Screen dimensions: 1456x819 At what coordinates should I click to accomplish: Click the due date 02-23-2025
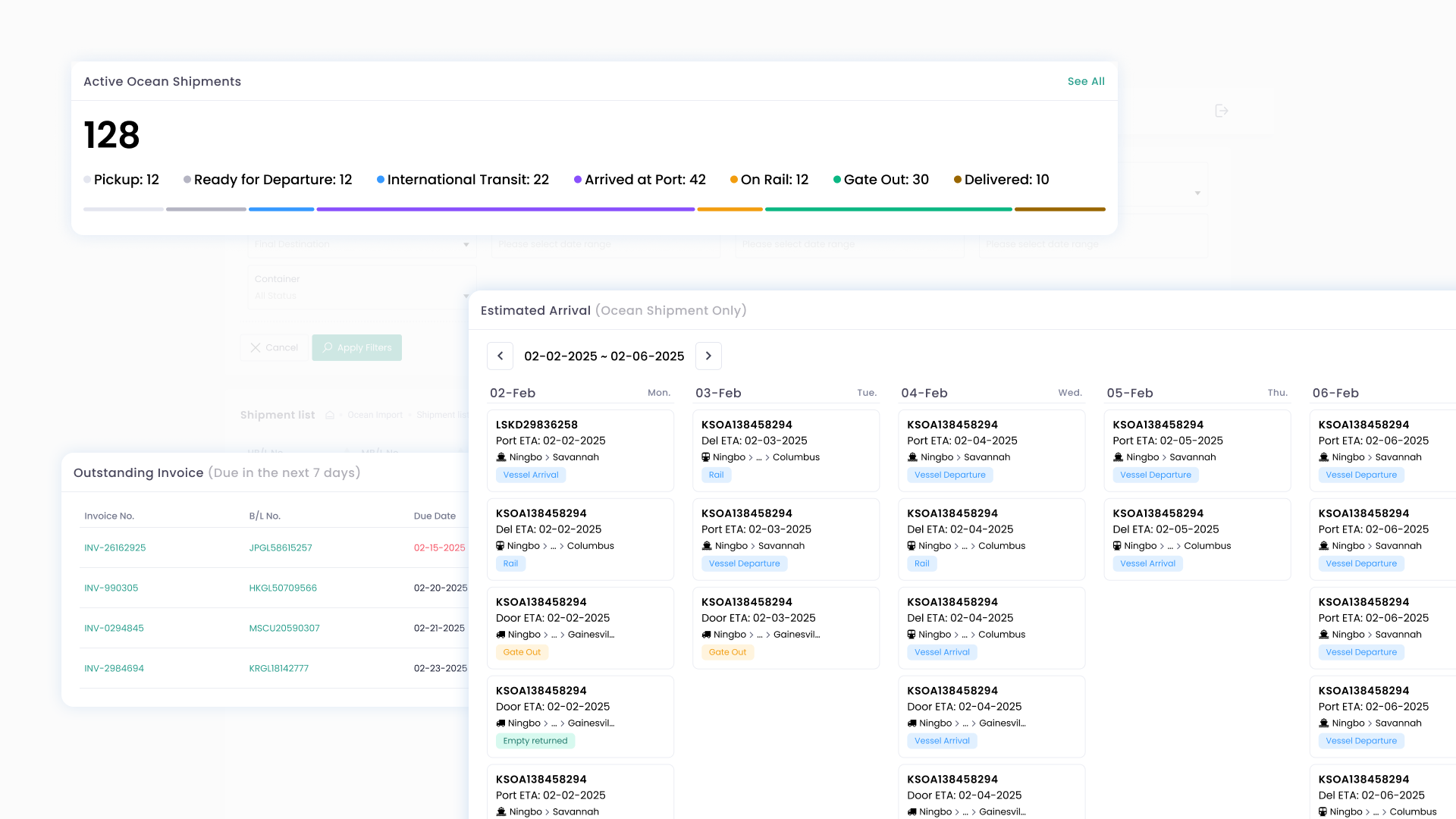click(441, 668)
